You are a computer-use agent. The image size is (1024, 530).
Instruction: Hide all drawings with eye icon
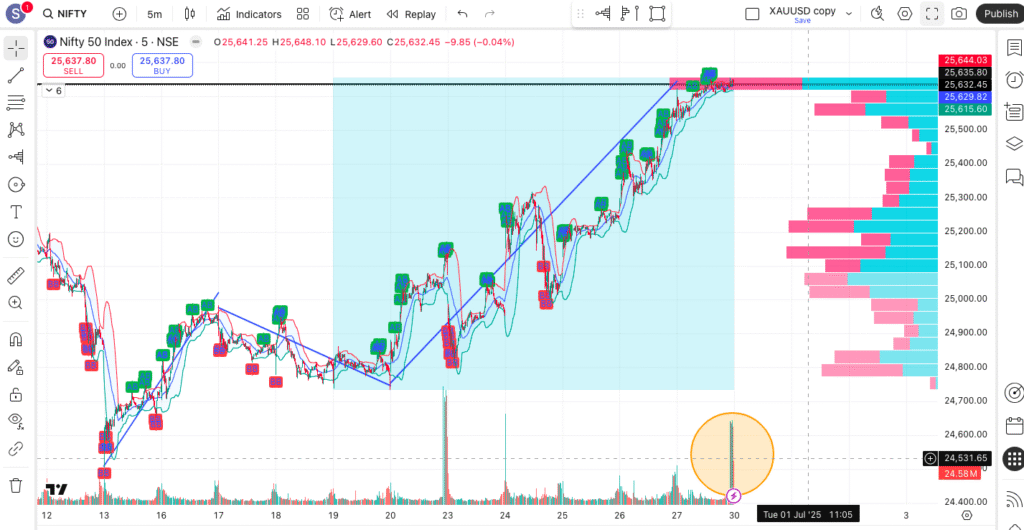[x=16, y=422]
